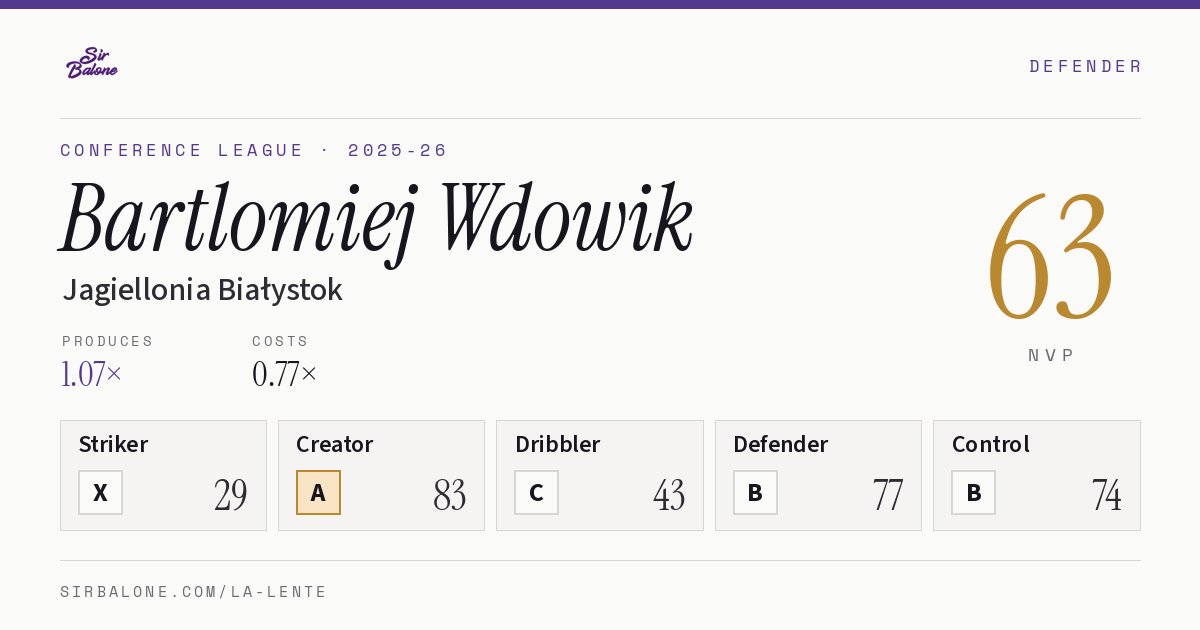Select the C grade badge under Dribbler
Viewport: 1200px width, 630px height.
(x=536, y=493)
